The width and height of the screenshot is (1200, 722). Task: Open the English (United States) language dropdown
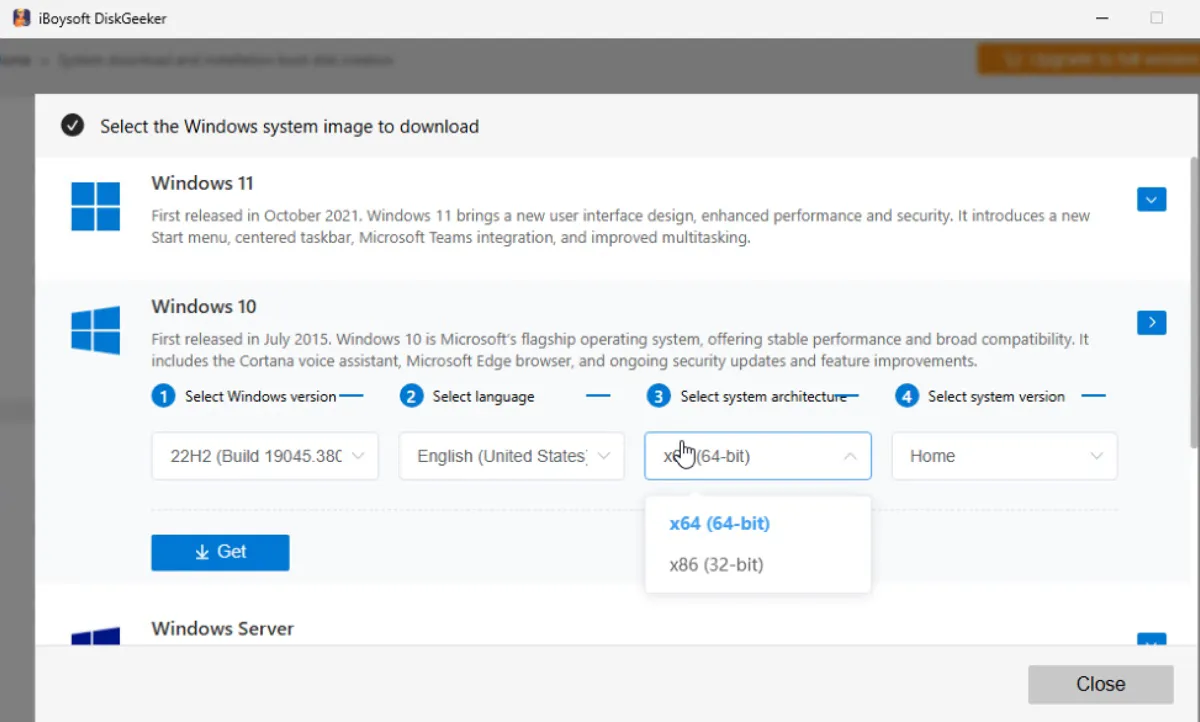coord(511,456)
